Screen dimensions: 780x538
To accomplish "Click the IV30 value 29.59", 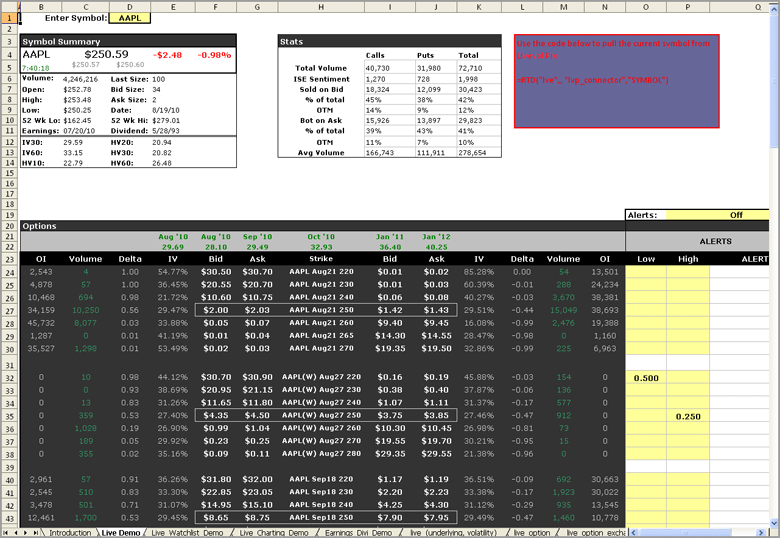I will point(73,142).
